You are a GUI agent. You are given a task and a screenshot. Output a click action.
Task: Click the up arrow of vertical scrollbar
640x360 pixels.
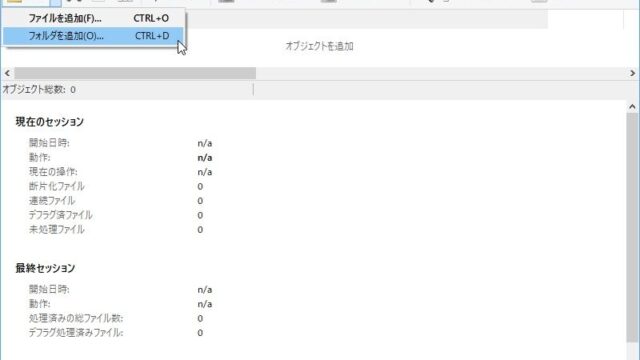(x=632, y=107)
